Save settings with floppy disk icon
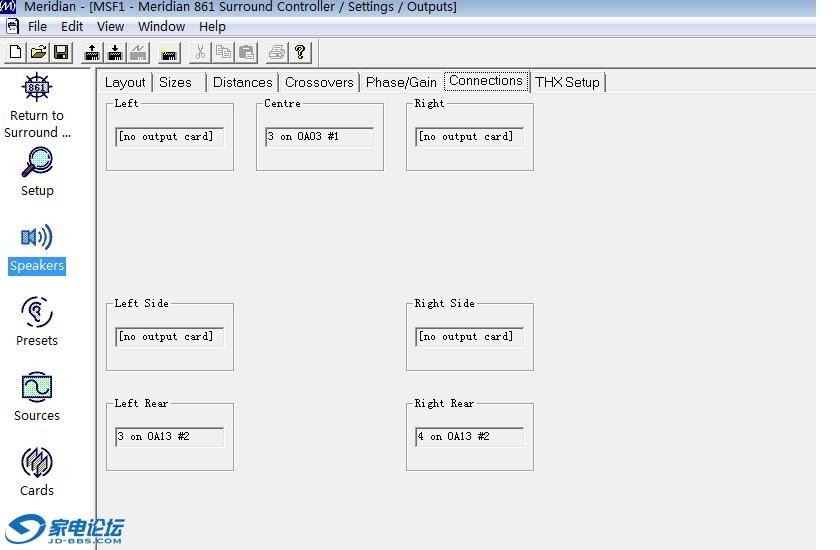Screen dimensions: 840x550 click(61, 52)
